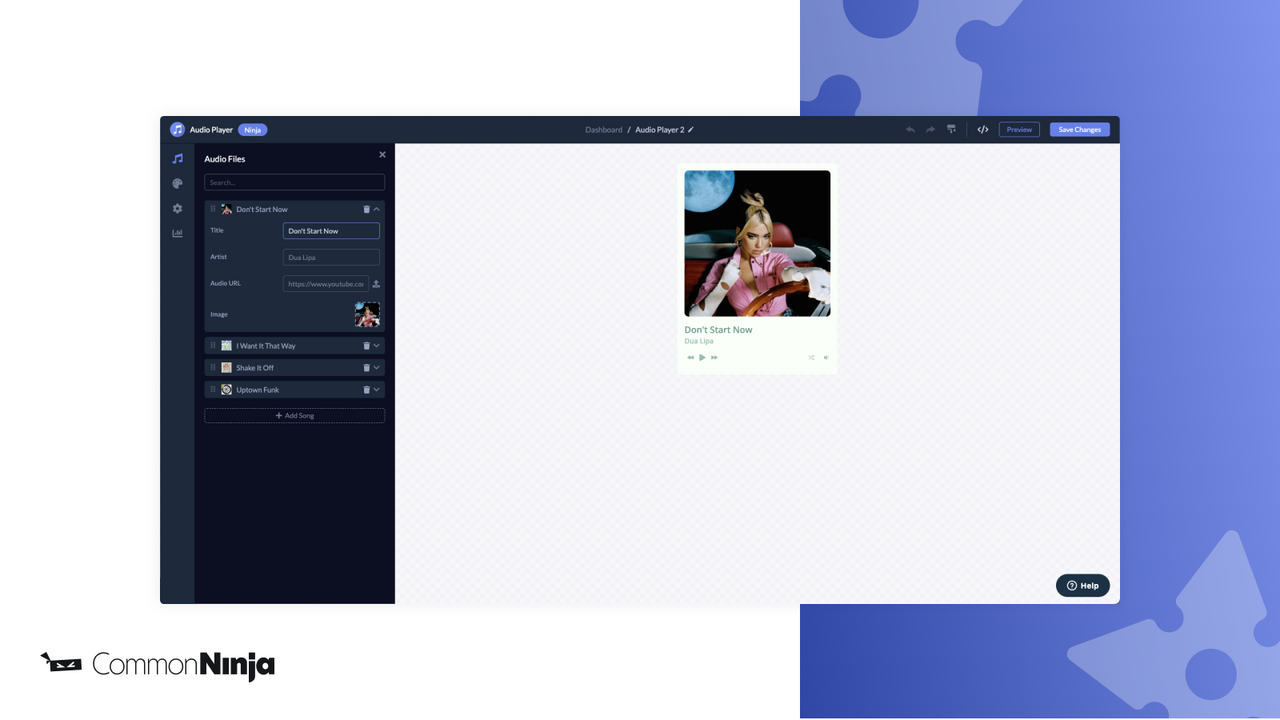
Task: Expand the Uptown Funk row
Action: point(377,389)
